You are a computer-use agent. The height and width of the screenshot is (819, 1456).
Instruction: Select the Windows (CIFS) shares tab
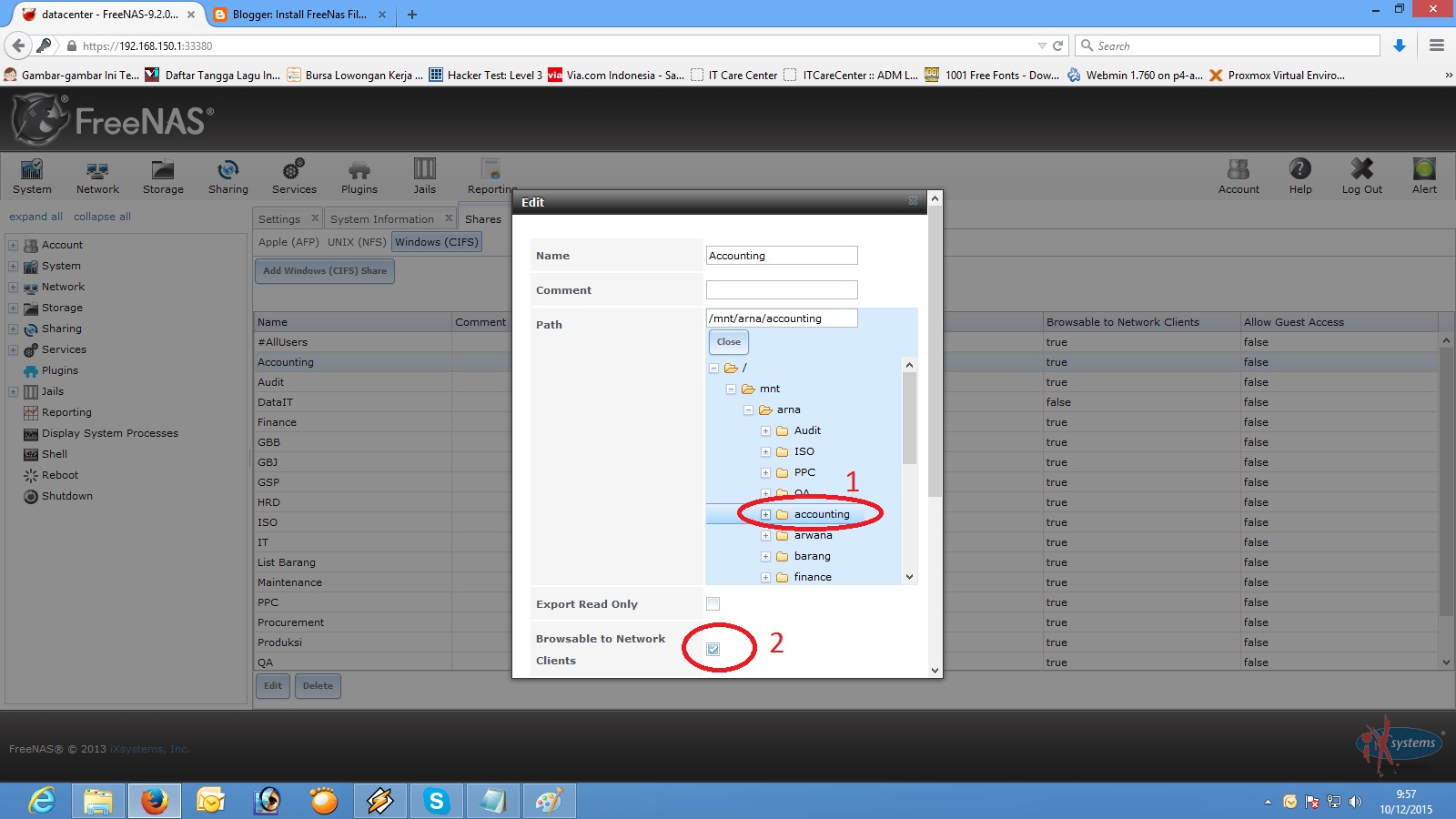click(x=436, y=242)
